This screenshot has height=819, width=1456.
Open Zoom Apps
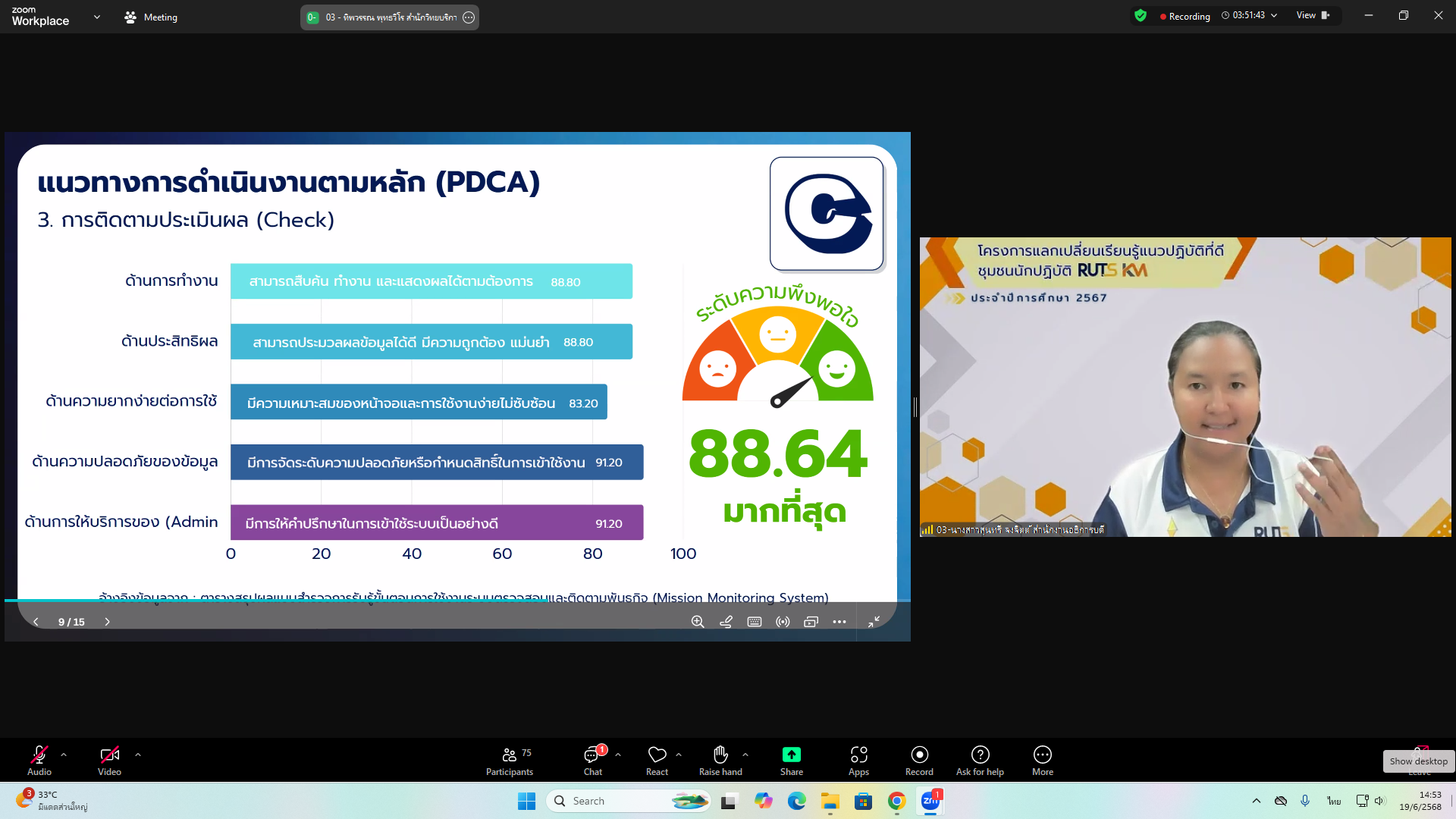tap(858, 760)
